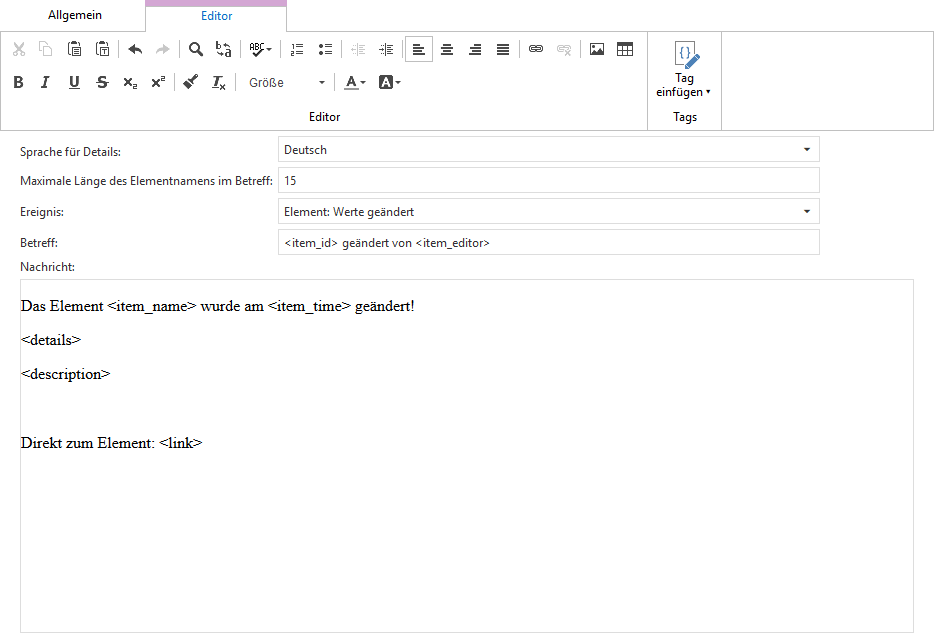Insert a numbered list
Image resolution: width=934 pixels, height=638 pixels.
tap(296, 49)
